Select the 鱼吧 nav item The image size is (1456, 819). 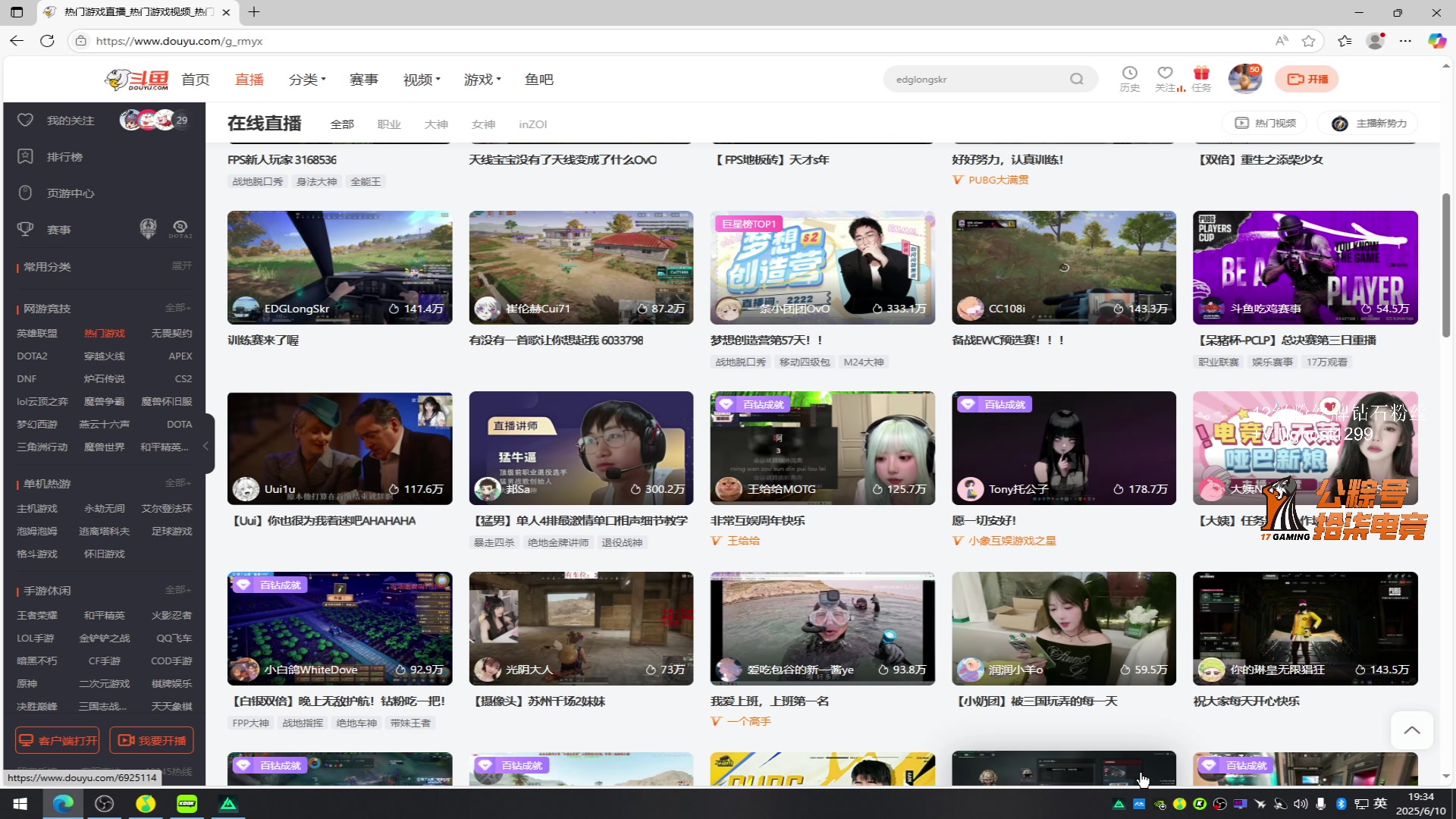[539, 80]
